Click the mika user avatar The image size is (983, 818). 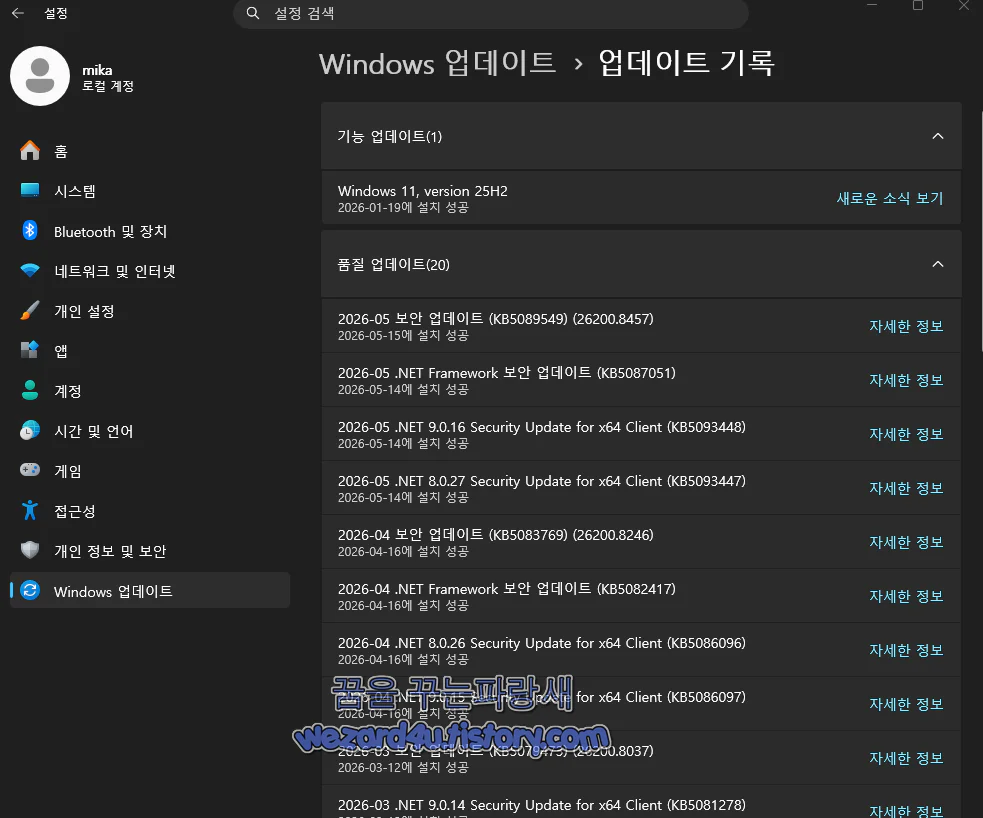click(x=40, y=76)
